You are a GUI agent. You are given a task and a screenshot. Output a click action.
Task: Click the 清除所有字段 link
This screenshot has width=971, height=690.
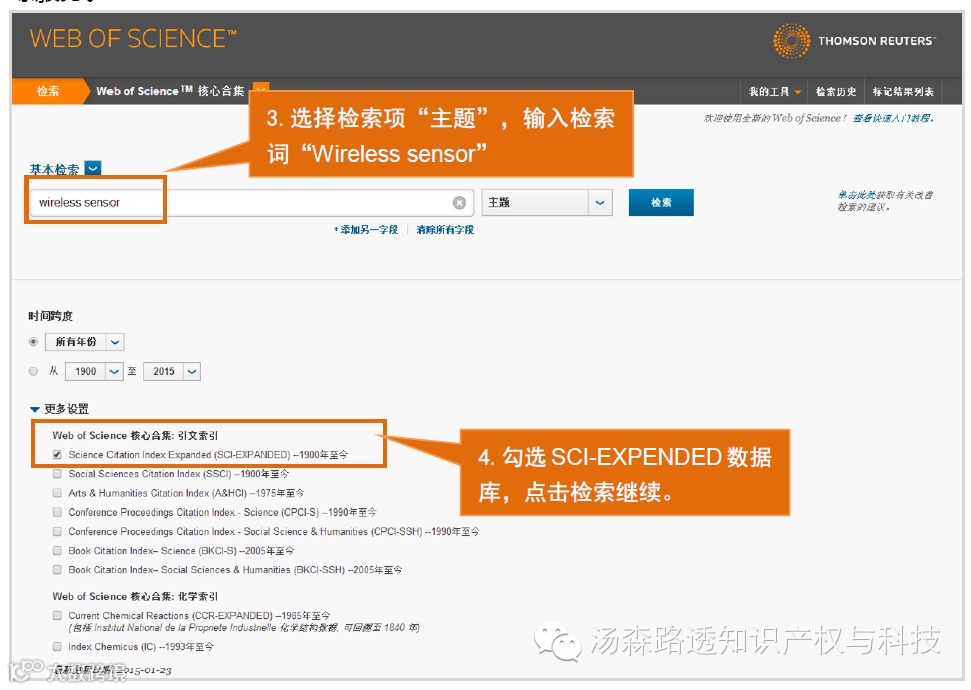445,230
